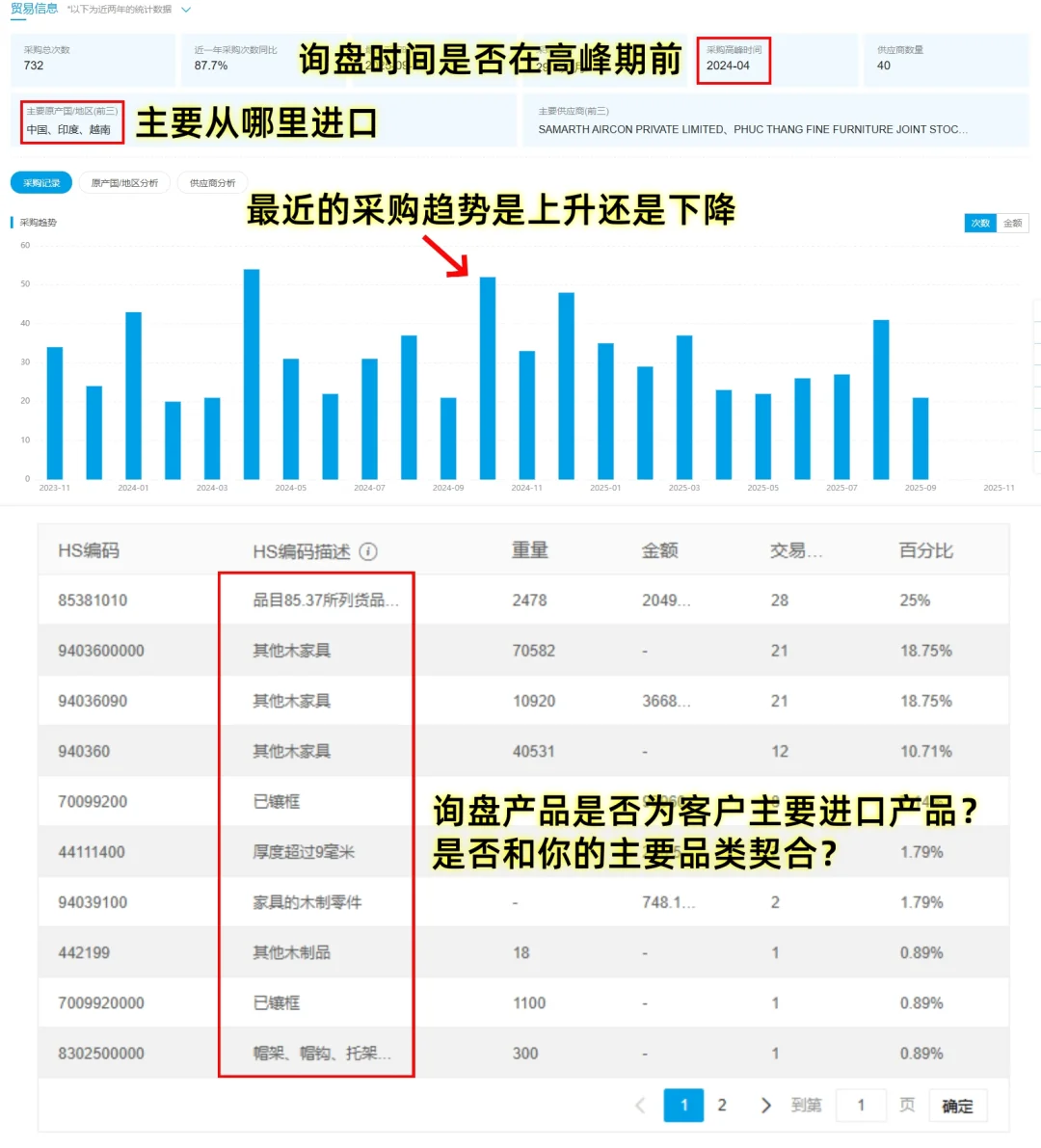Click the previous page left arrow

click(641, 1105)
